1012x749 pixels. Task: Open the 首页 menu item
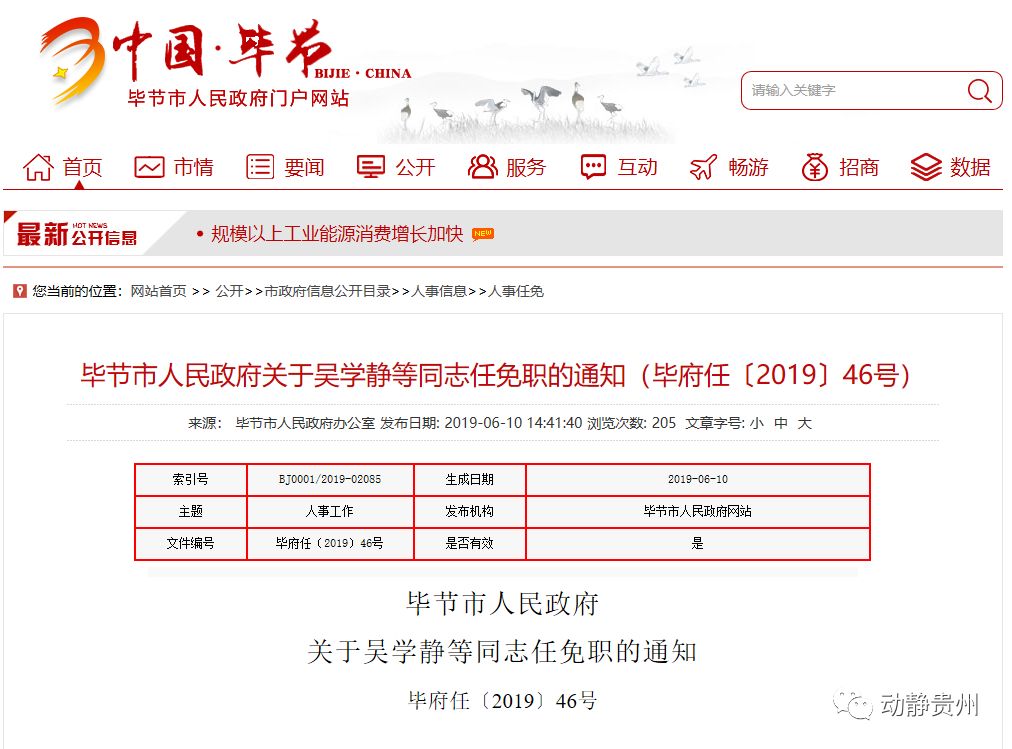82,168
